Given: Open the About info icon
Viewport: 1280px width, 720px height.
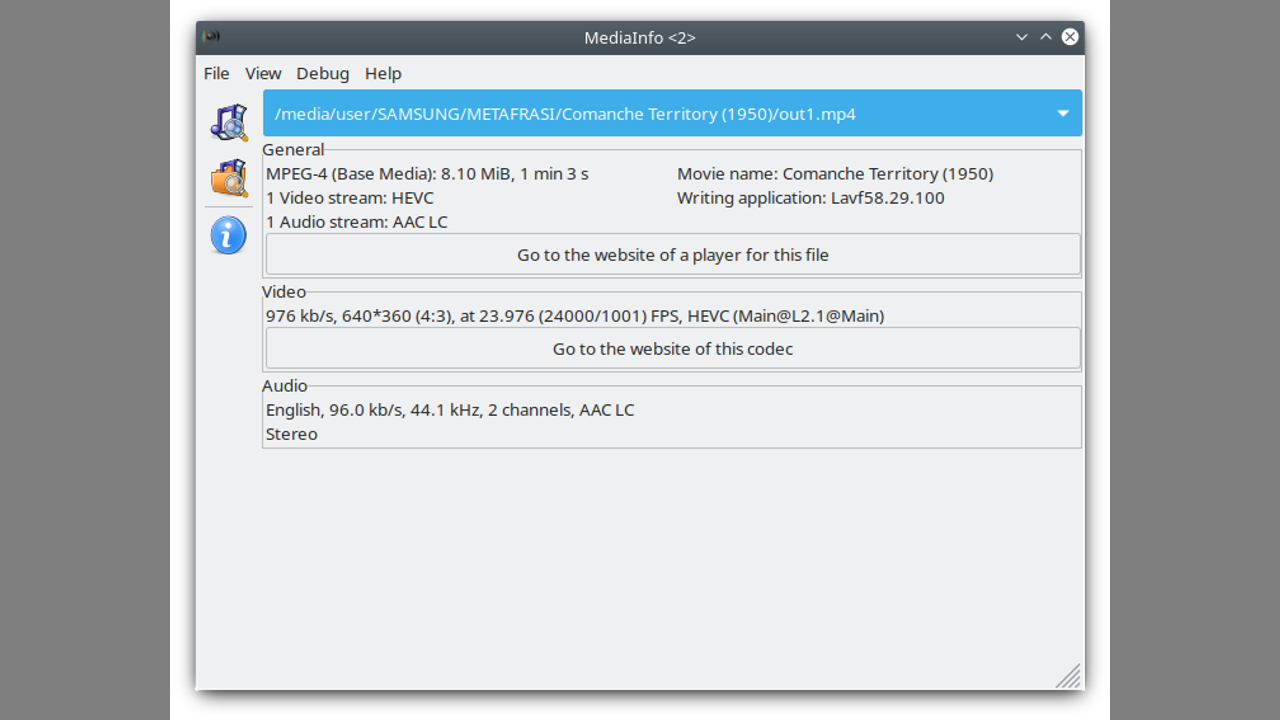Looking at the screenshot, I should click(x=228, y=236).
